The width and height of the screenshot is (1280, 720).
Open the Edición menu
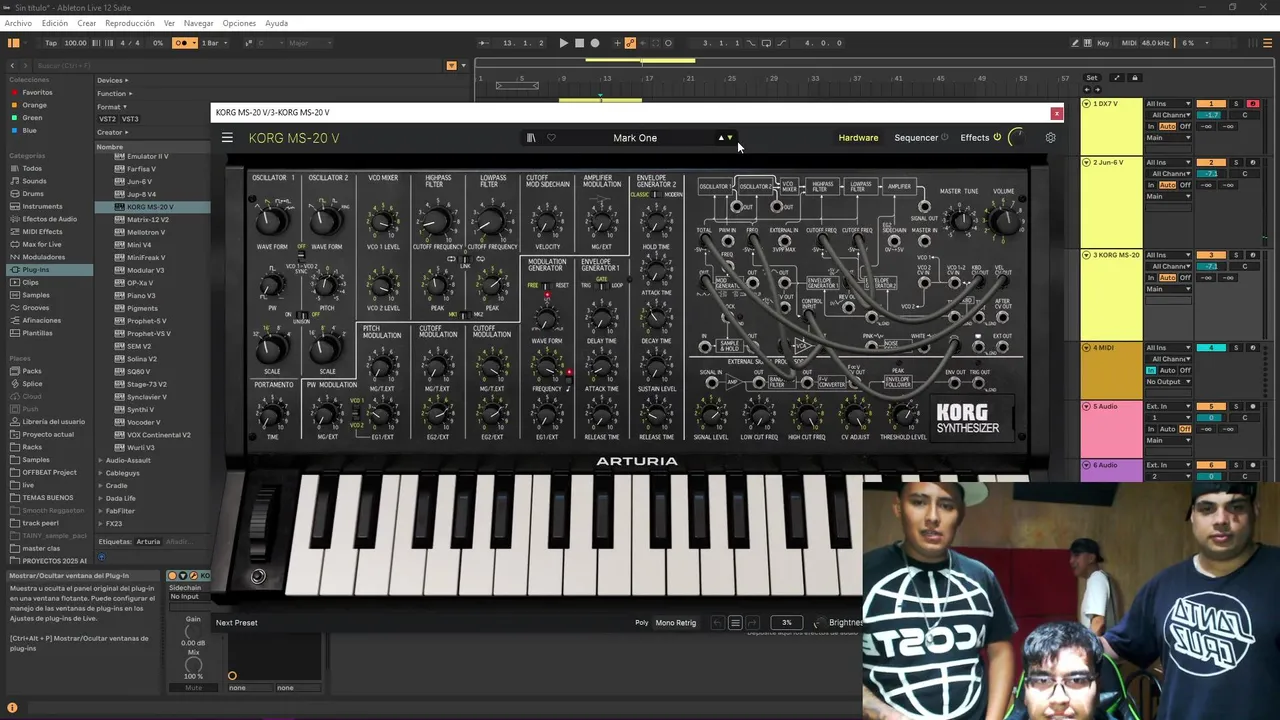pyautogui.click(x=55, y=23)
